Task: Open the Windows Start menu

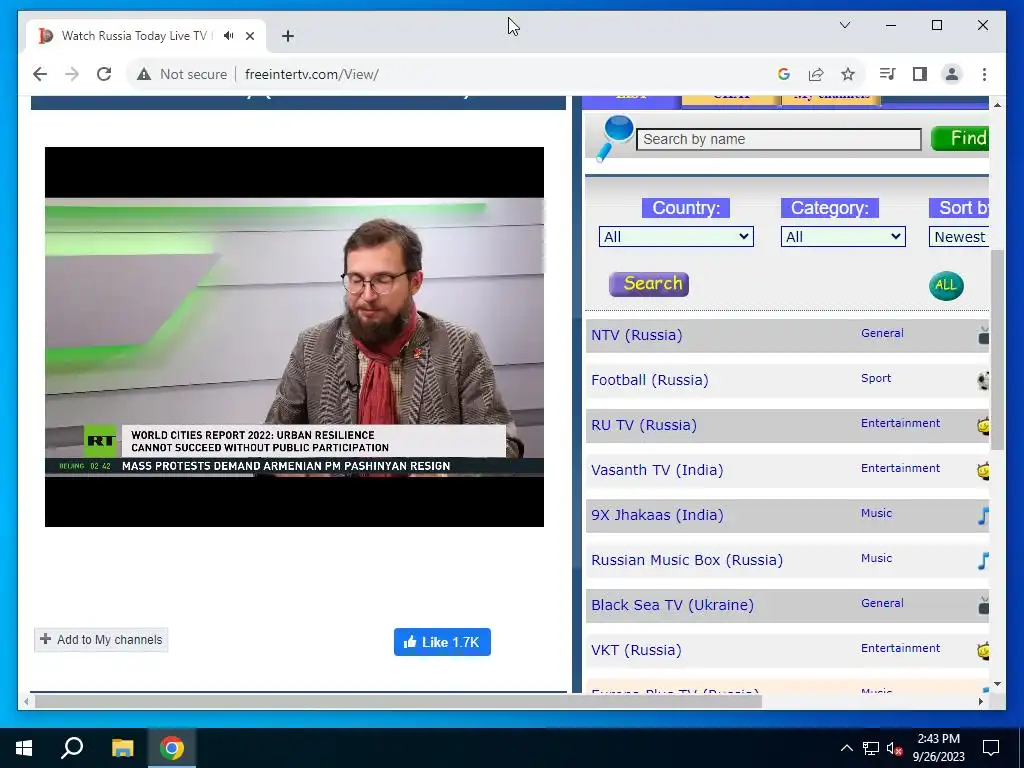Action: (x=24, y=748)
